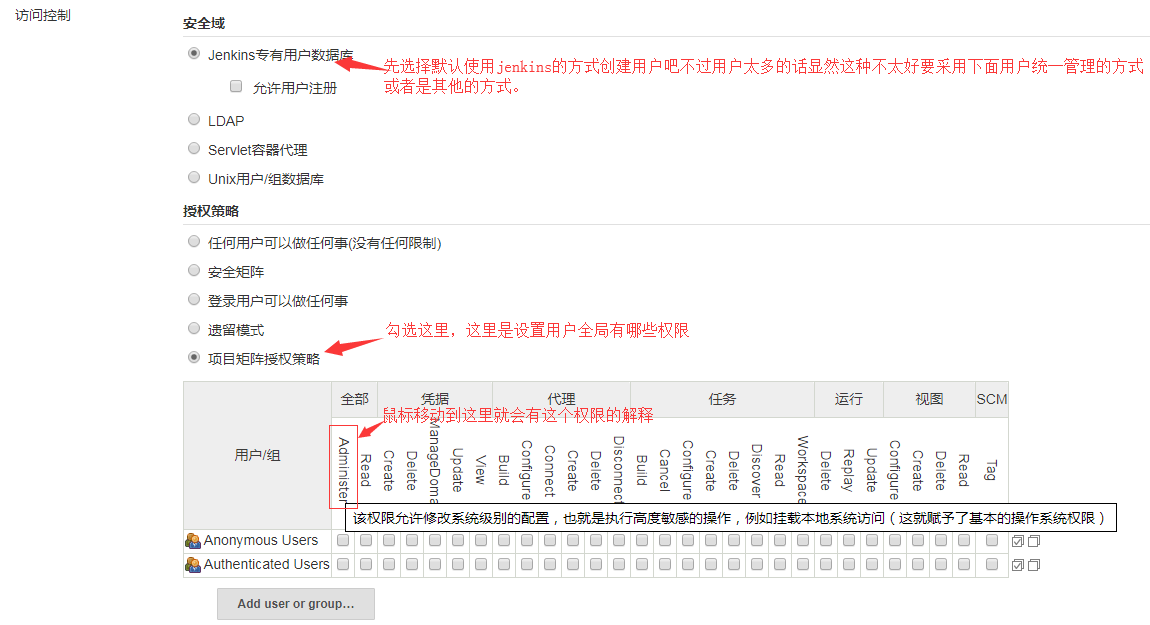Select the Jenkins专有用户数据库 radio button
The image size is (1150, 625).
pos(194,54)
